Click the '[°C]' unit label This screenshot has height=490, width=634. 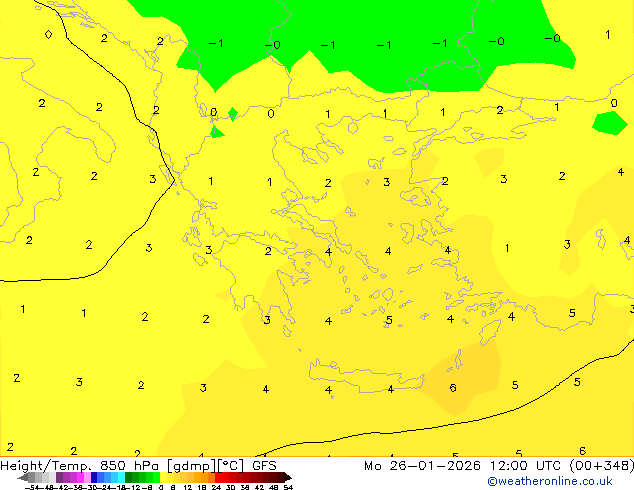click(231, 466)
